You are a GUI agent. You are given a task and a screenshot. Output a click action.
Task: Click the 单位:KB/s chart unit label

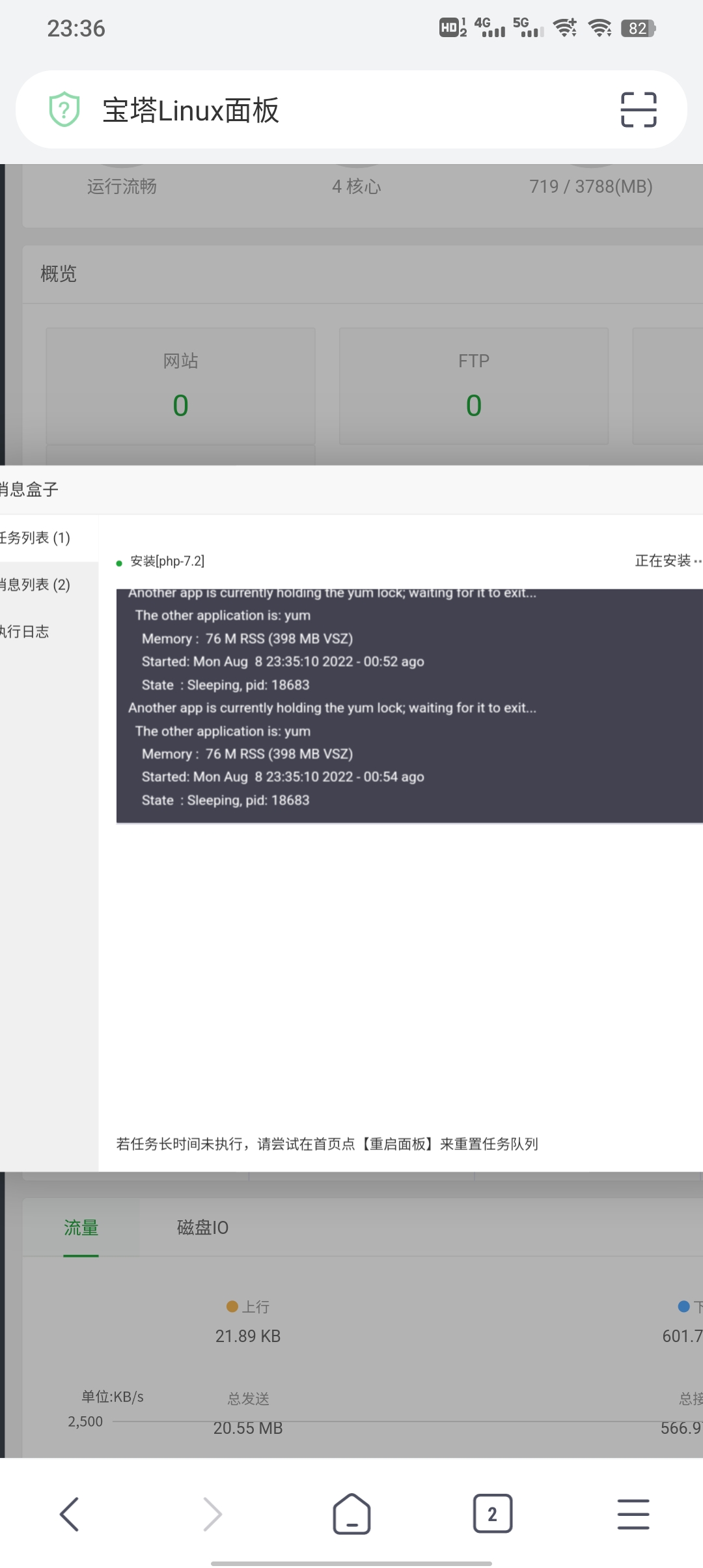coord(112,1397)
